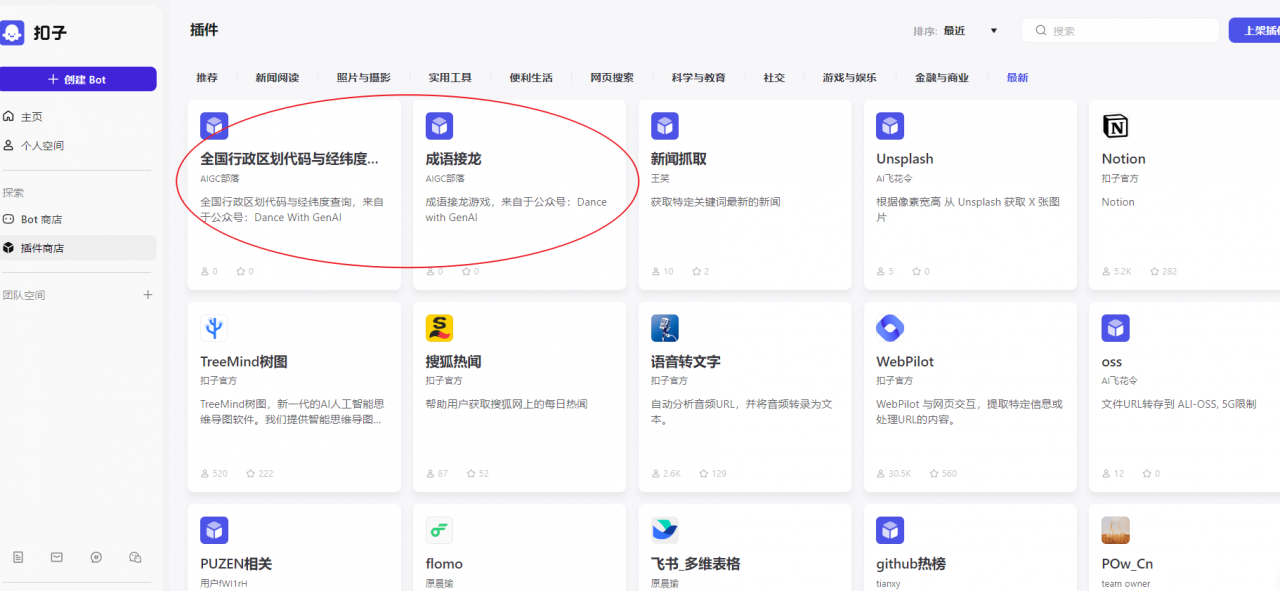Click the star icon on the Notion card
The height and width of the screenshot is (591, 1280).
(x=1155, y=271)
